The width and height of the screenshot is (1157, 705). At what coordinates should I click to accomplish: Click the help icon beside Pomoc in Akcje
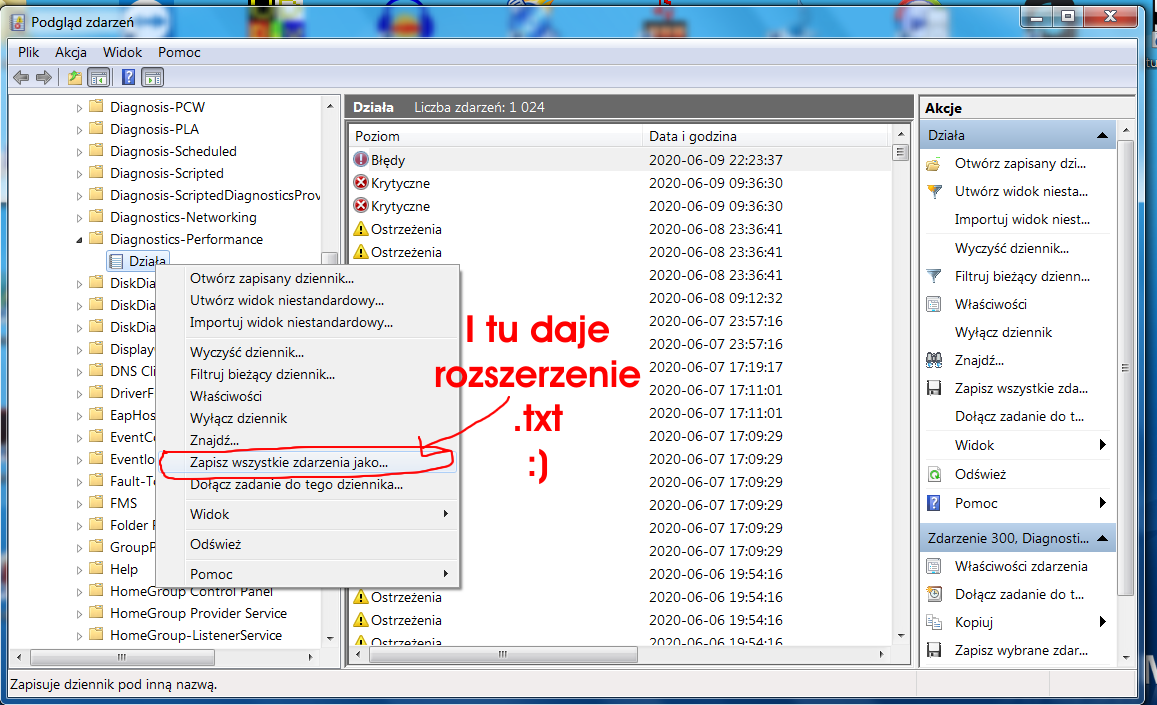[933, 503]
